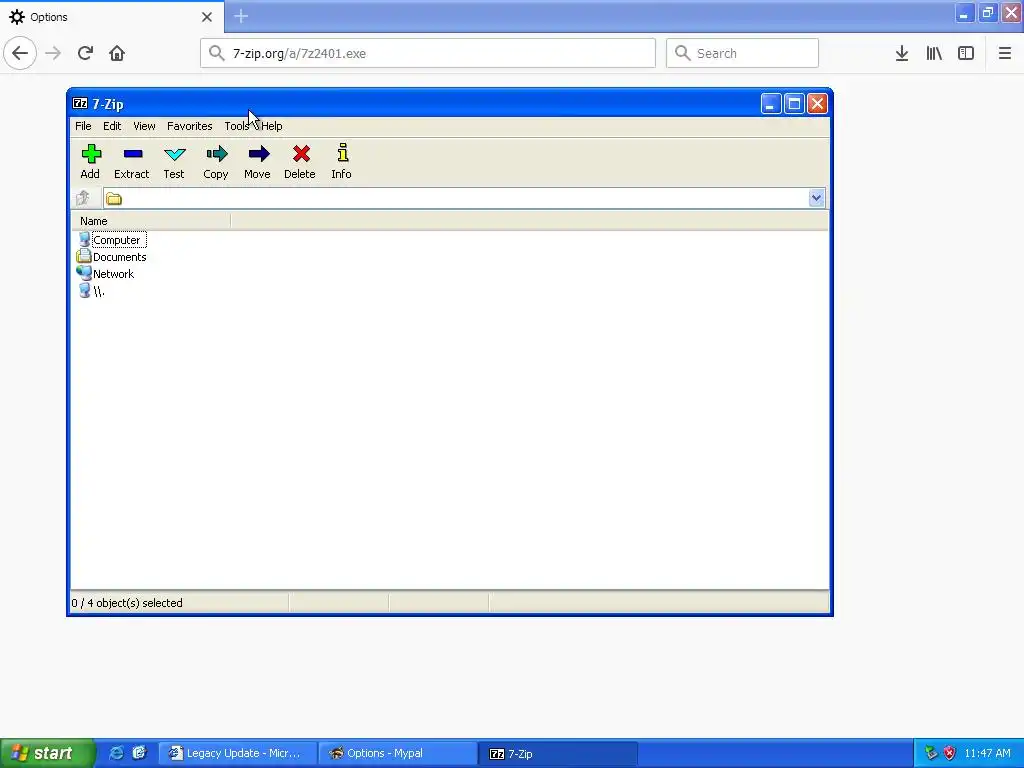Image resolution: width=1024 pixels, height=768 pixels.
Task: Open the Edit menu in 7-Zip
Action: point(112,126)
